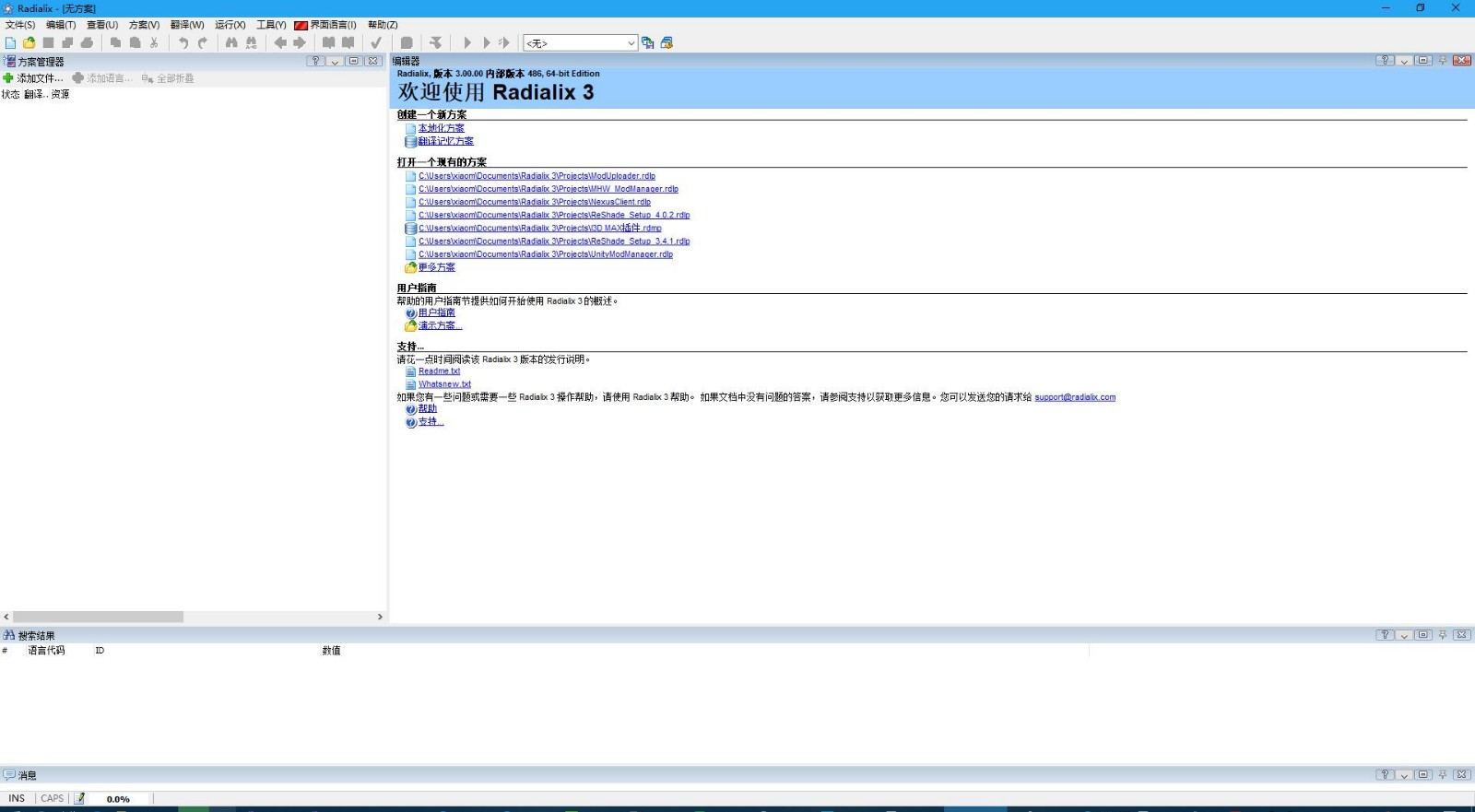This screenshot has width=1475, height=812.
Task: Click the 方案管理器 horizontal scrollbar thumb
Action: 98,617
